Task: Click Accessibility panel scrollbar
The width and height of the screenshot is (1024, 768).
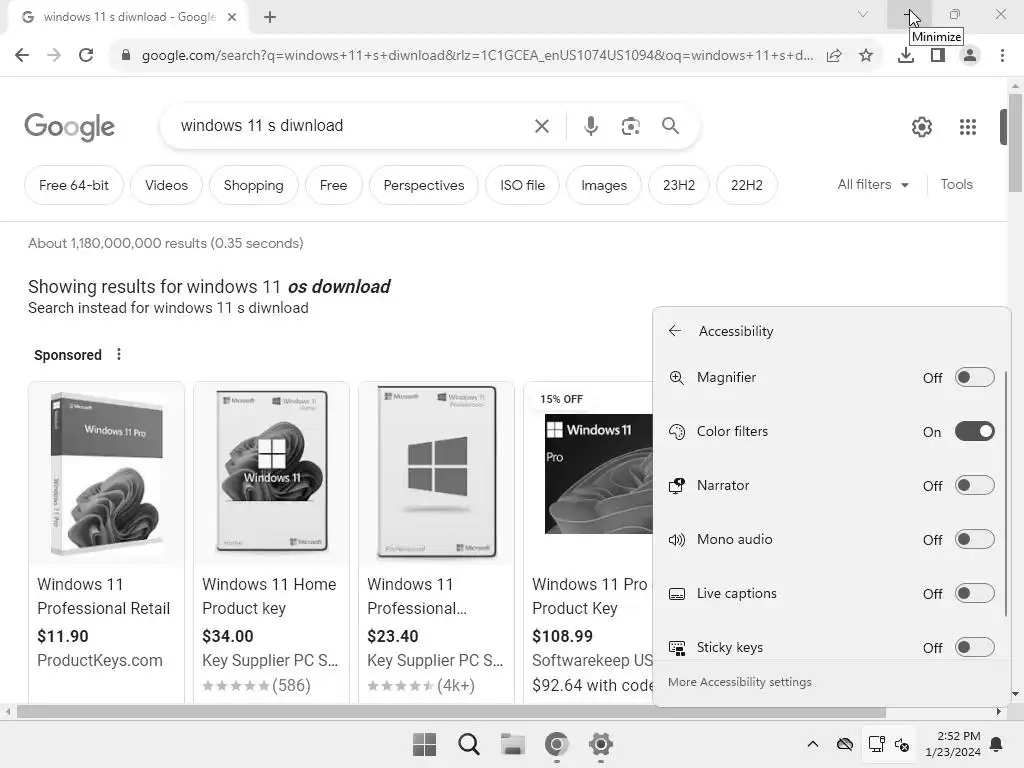Action: coord(1005,493)
